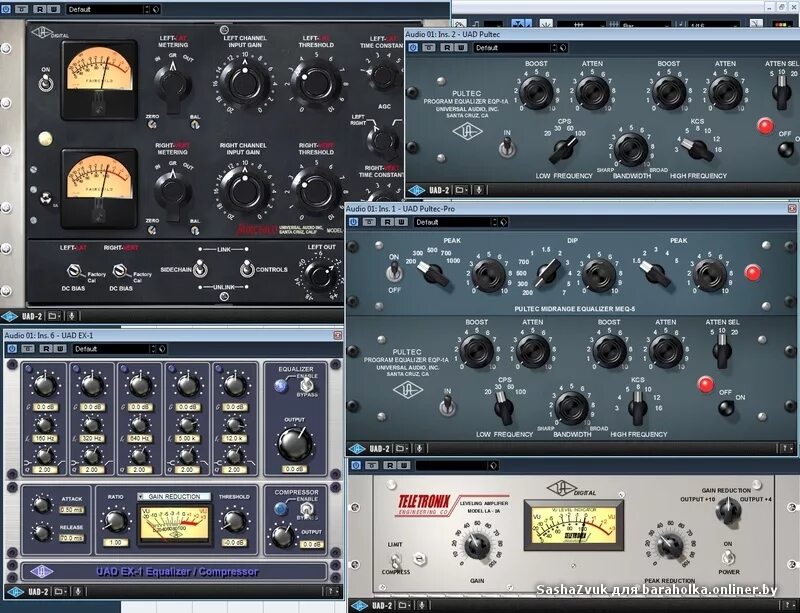The image size is (800, 613).
Task: Click the Write automation icon on Pultec-Pro toolbar
Action: click(x=404, y=221)
